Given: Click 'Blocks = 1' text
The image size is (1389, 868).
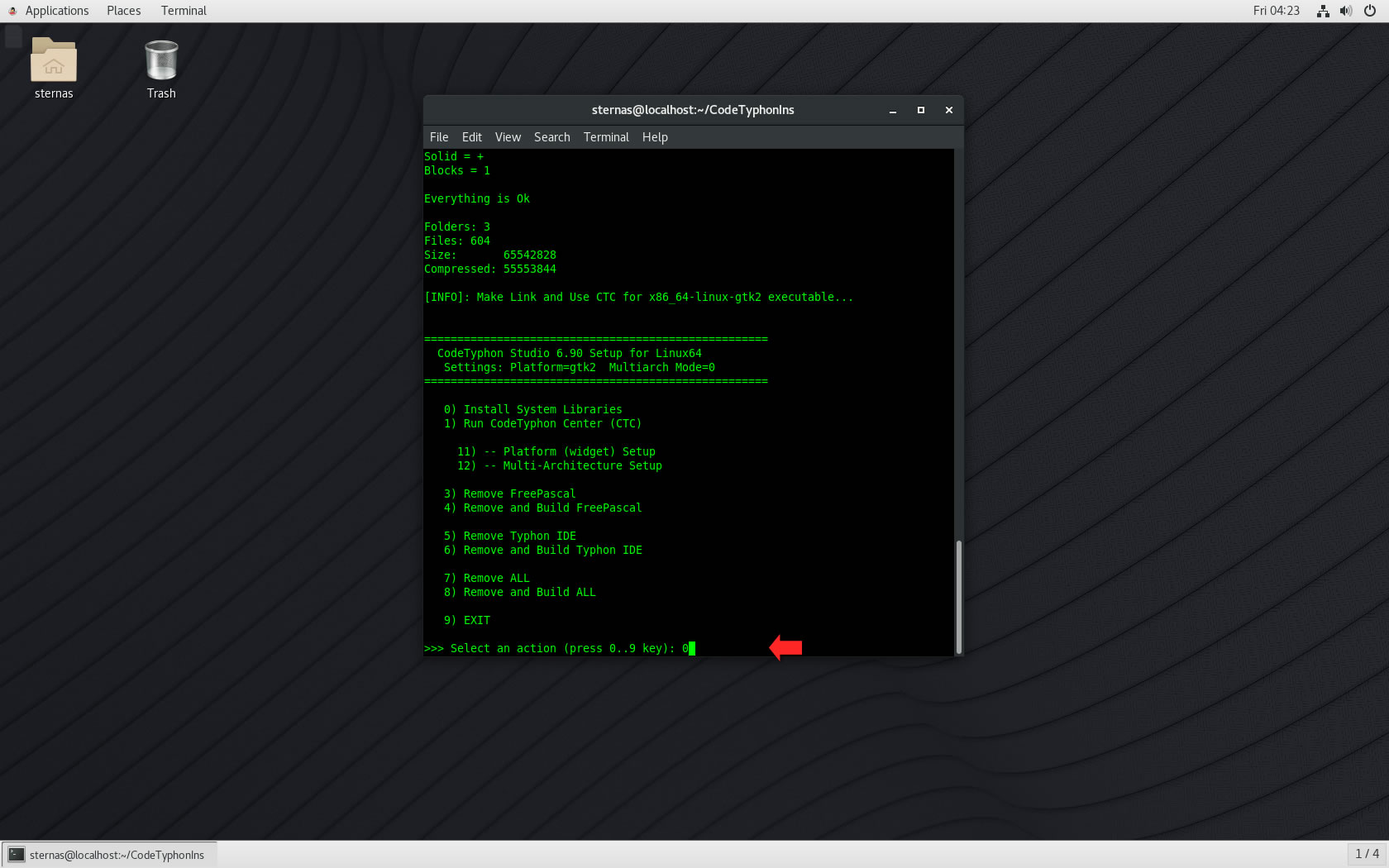Looking at the screenshot, I should 457,170.
